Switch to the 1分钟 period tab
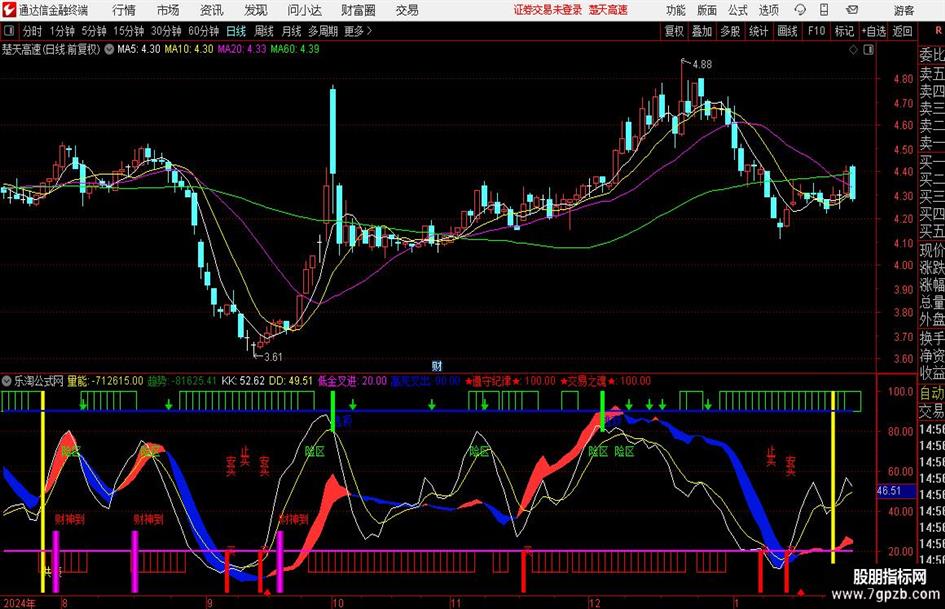 tap(62, 31)
